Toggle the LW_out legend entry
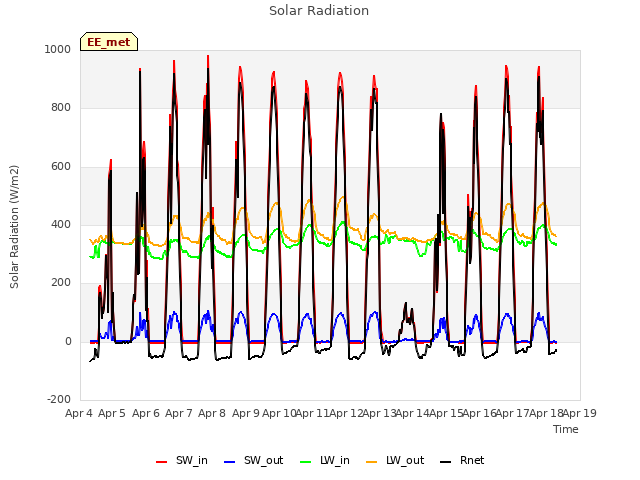 point(395,460)
